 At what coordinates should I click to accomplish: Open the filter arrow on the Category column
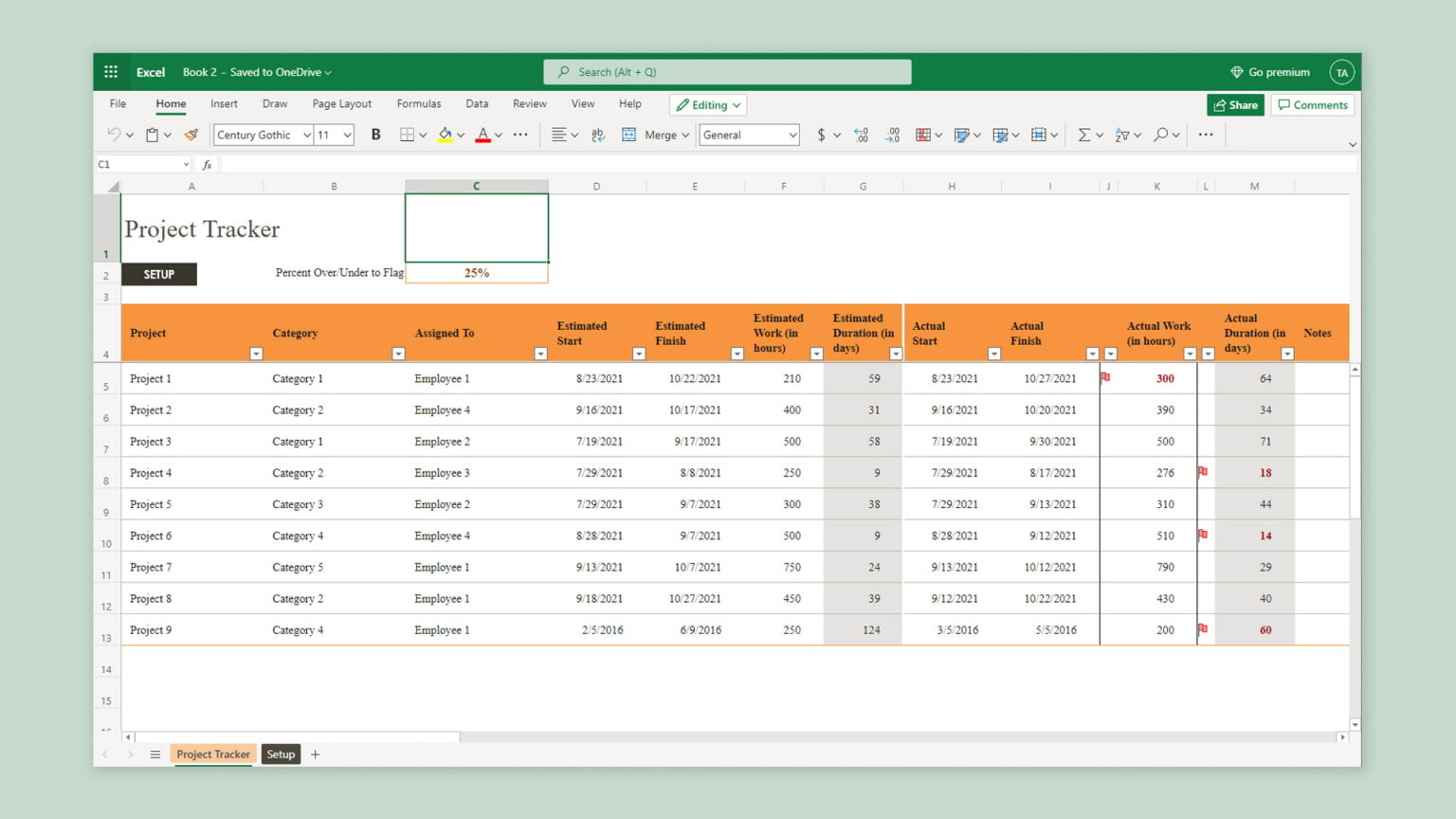click(x=398, y=354)
